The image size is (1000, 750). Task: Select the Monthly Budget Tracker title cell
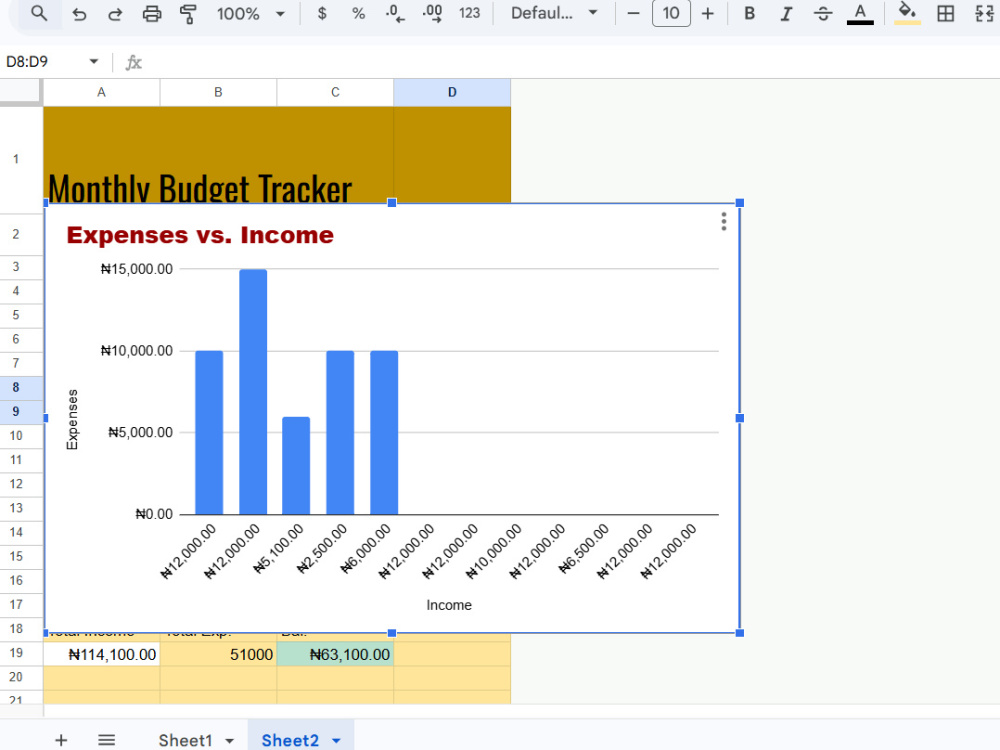point(218,156)
